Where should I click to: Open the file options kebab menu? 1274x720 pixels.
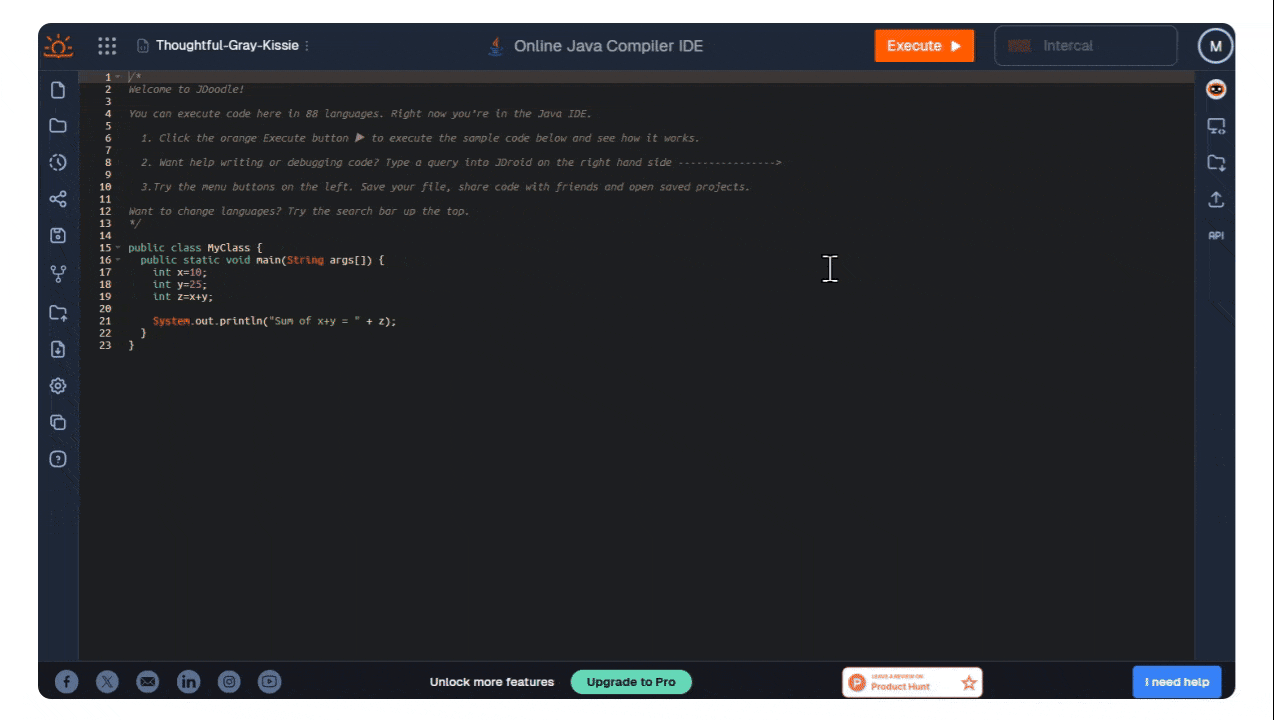coord(305,46)
